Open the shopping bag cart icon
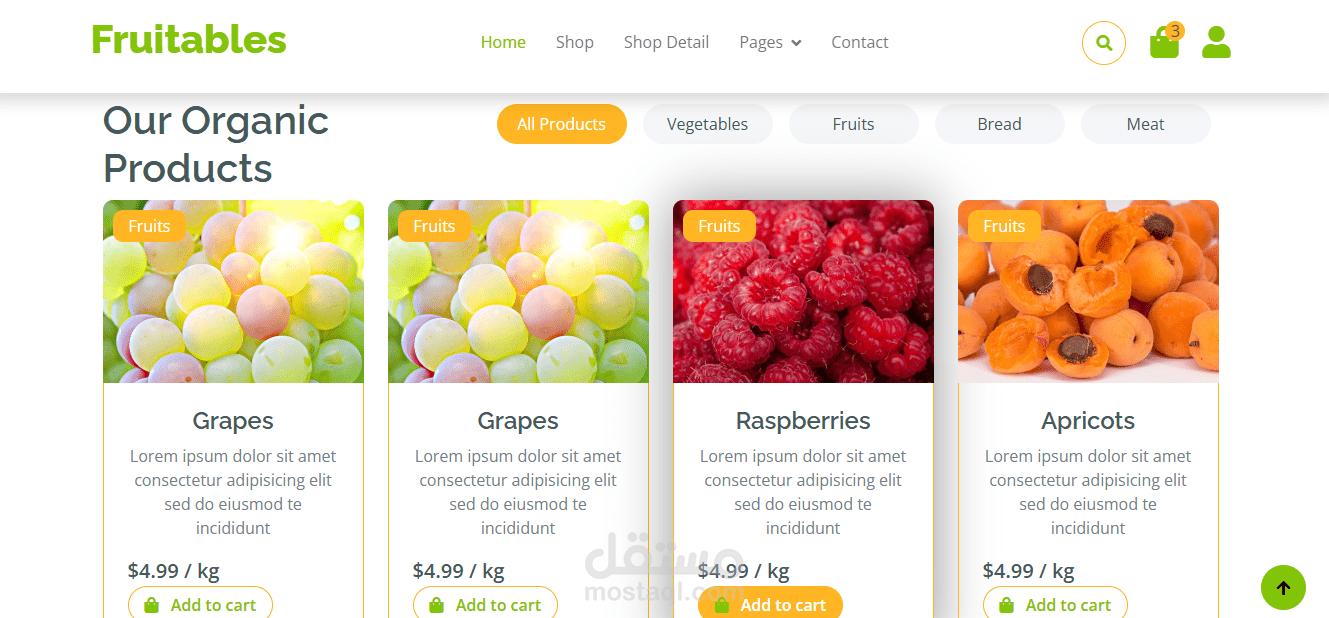 pos(1165,42)
